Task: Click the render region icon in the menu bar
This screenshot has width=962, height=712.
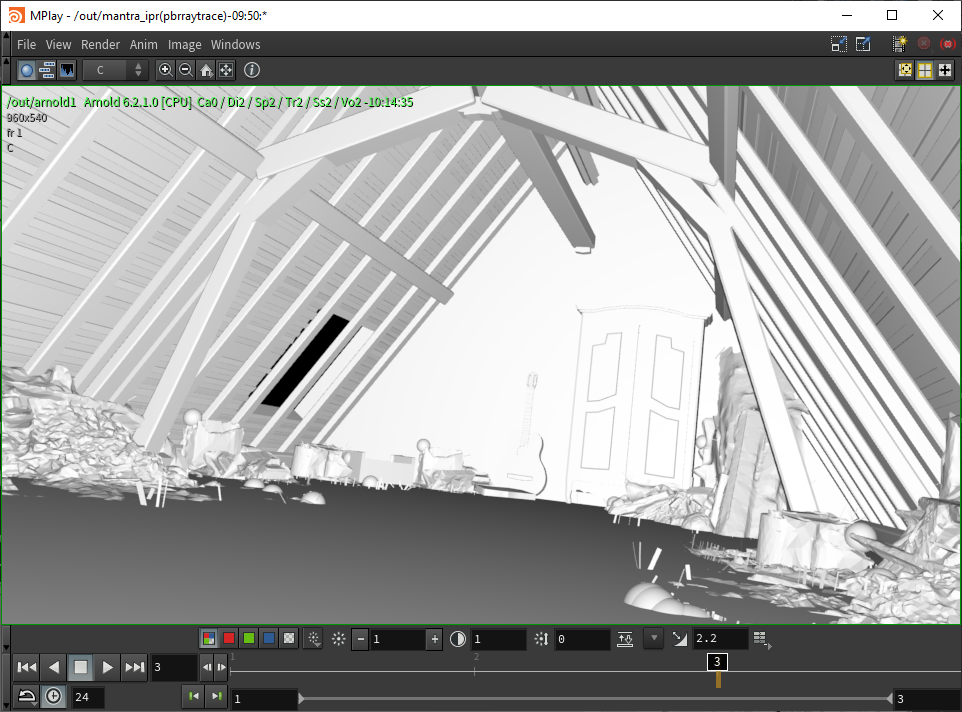Action: [839, 44]
